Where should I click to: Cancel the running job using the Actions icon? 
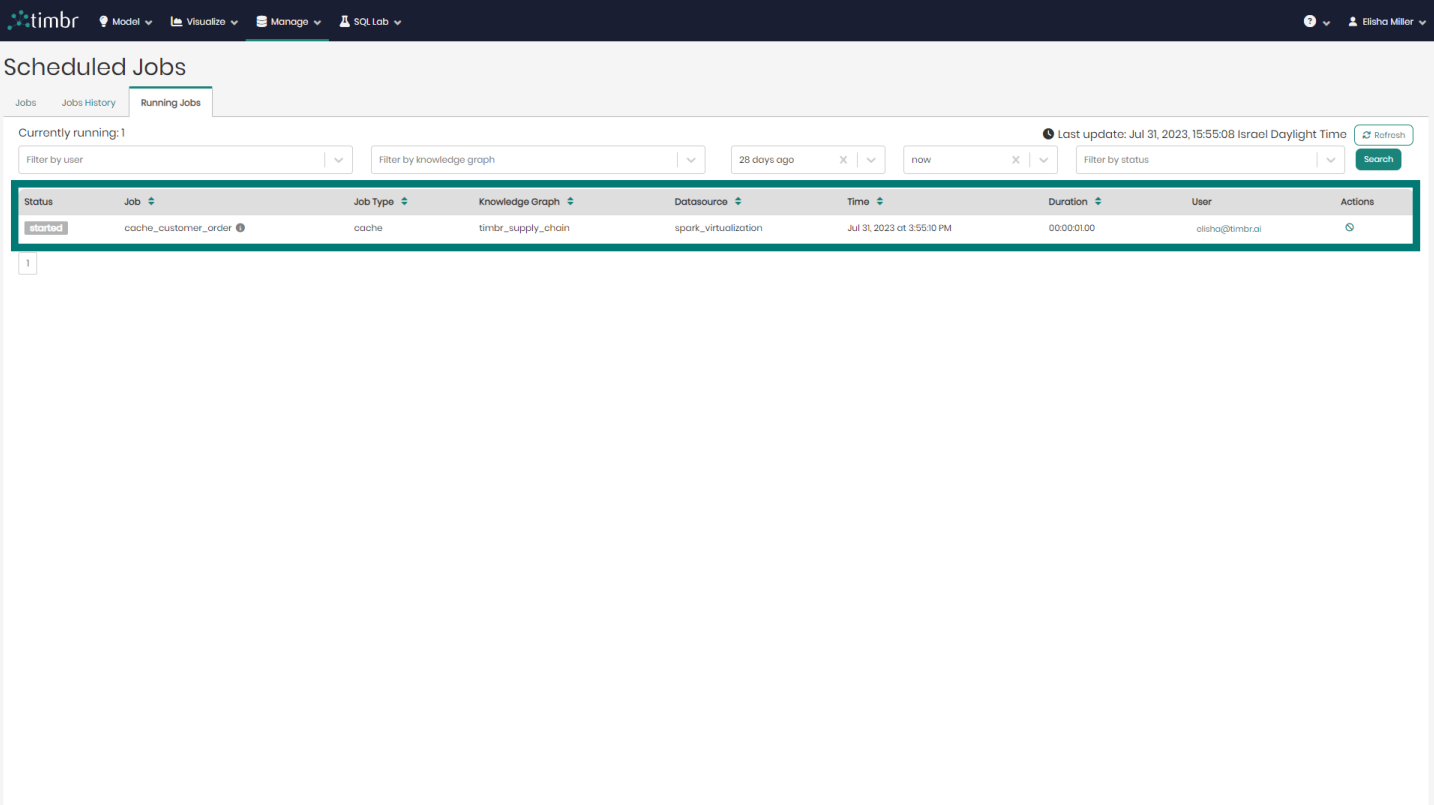[1349, 227]
